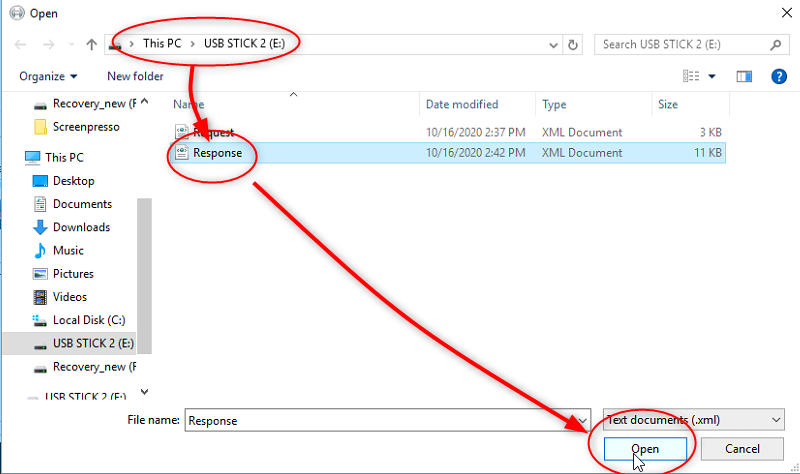
Task: Expand the view options dropdown arrow
Action: (712, 76)
